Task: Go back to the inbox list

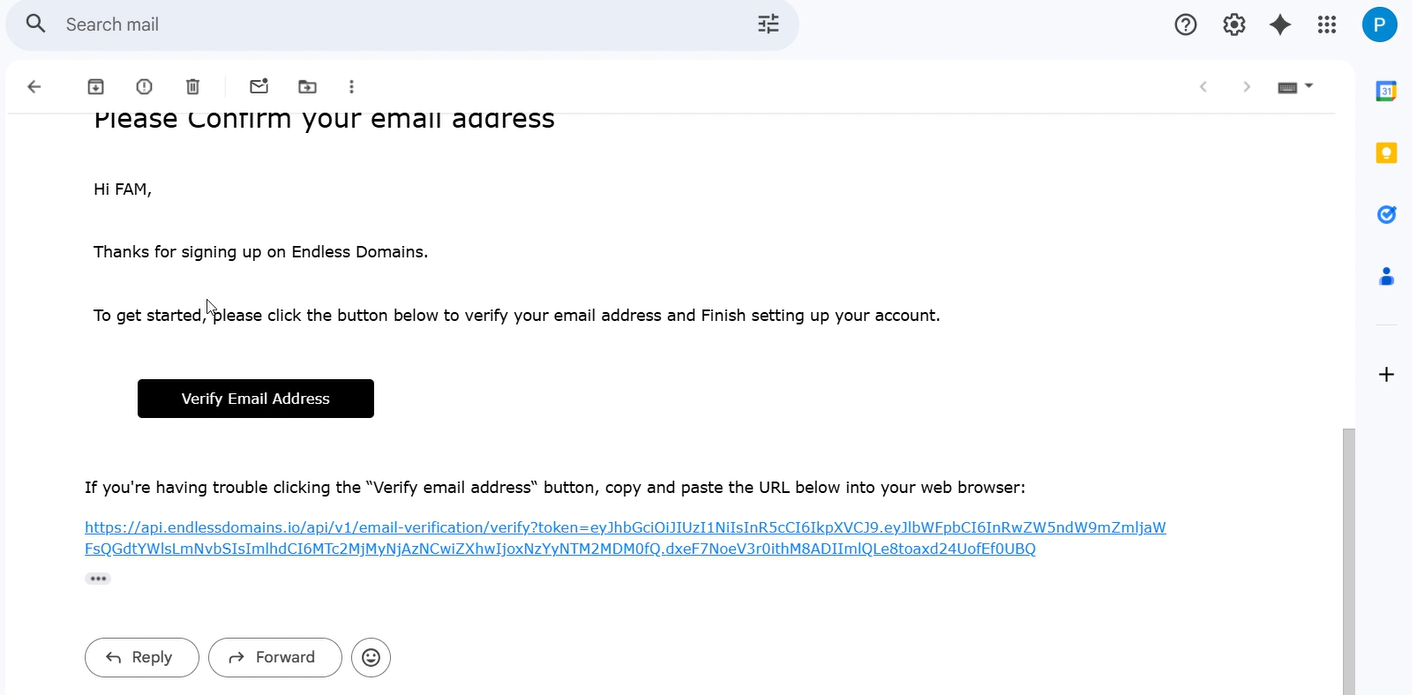Action: coord(34,87)
